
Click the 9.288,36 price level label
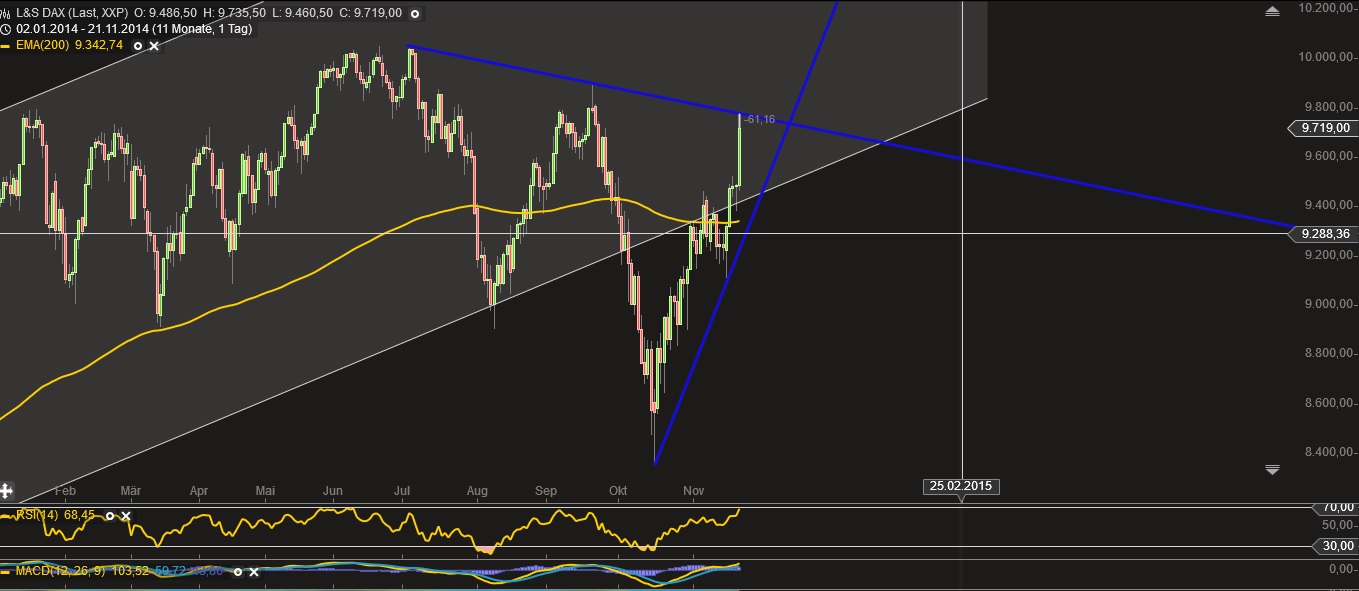pos(1325,235)
